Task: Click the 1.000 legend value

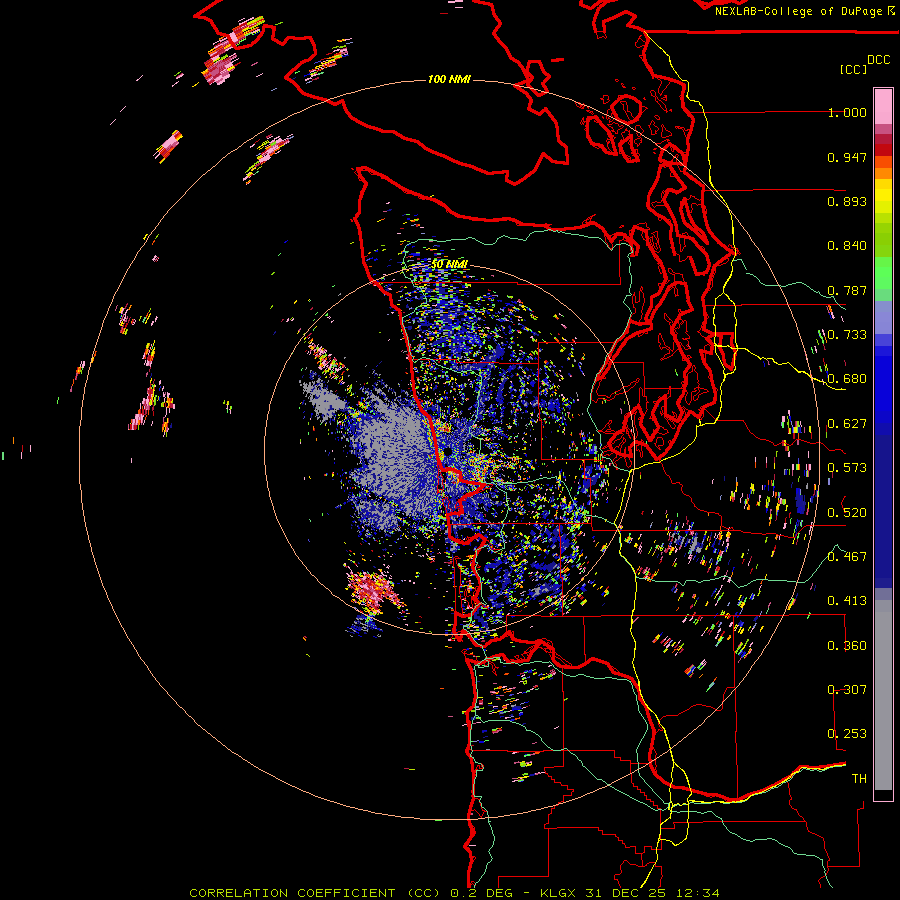Action: click(x=847, y=112)
